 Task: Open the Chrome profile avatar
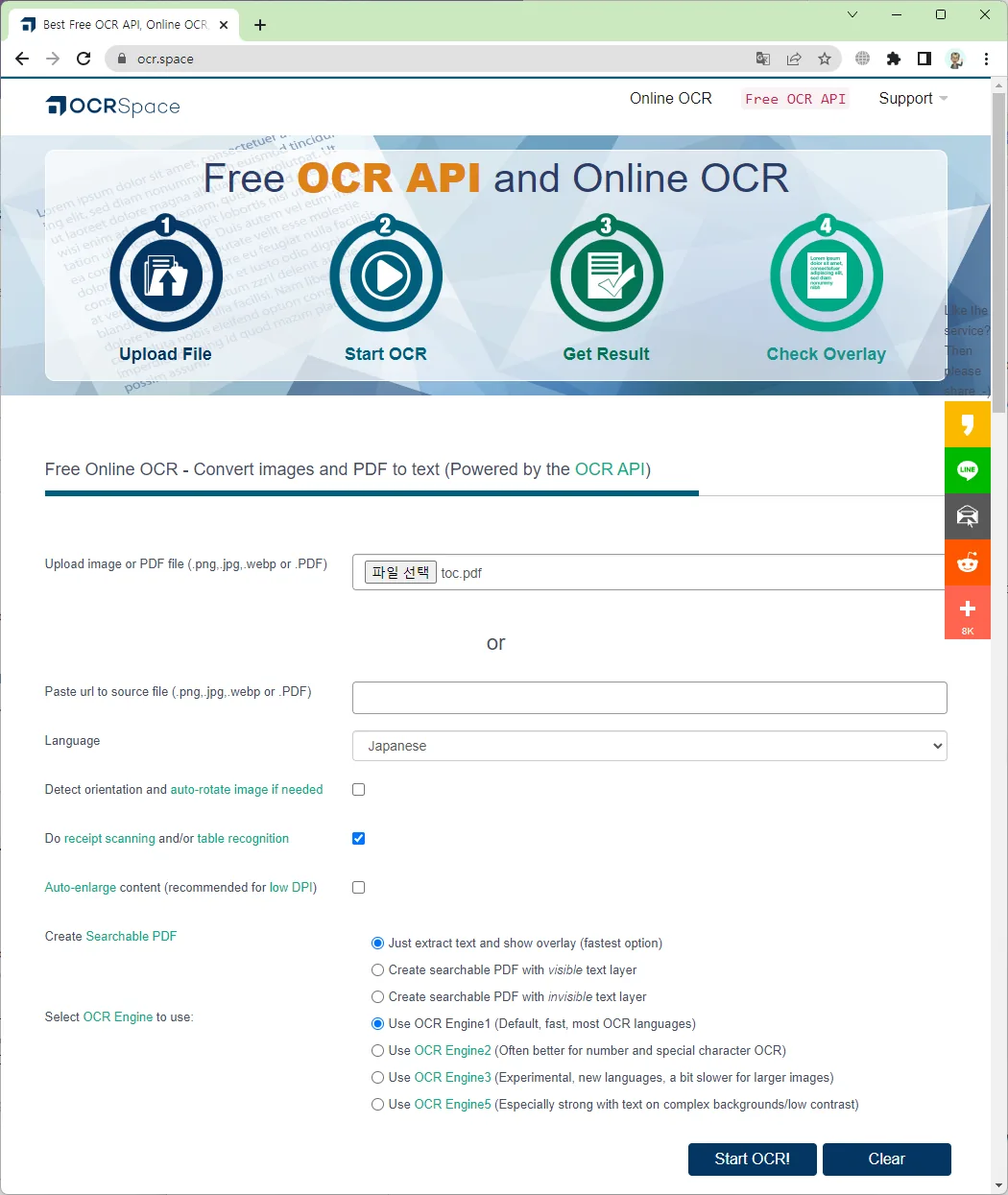955,59
